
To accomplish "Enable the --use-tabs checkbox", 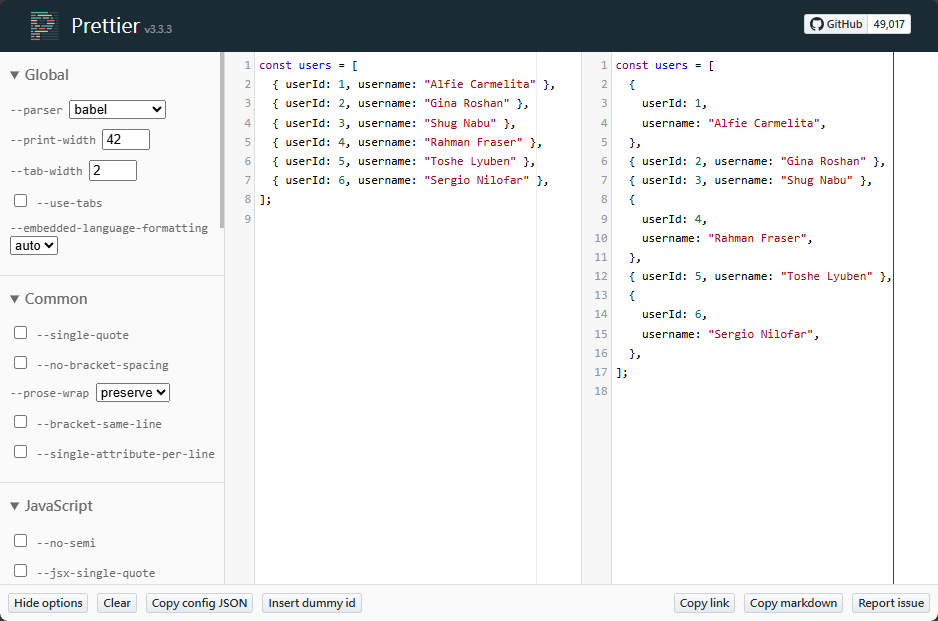I will pyautogui.click(x=20, y=200).
